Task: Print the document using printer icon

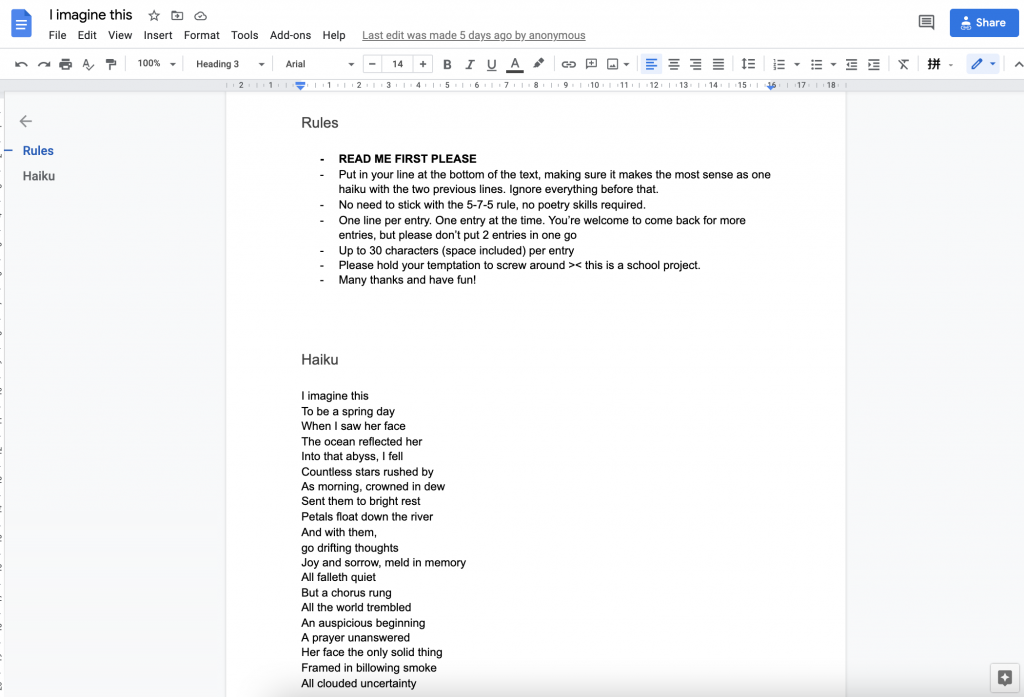Action: pos(65,64)
